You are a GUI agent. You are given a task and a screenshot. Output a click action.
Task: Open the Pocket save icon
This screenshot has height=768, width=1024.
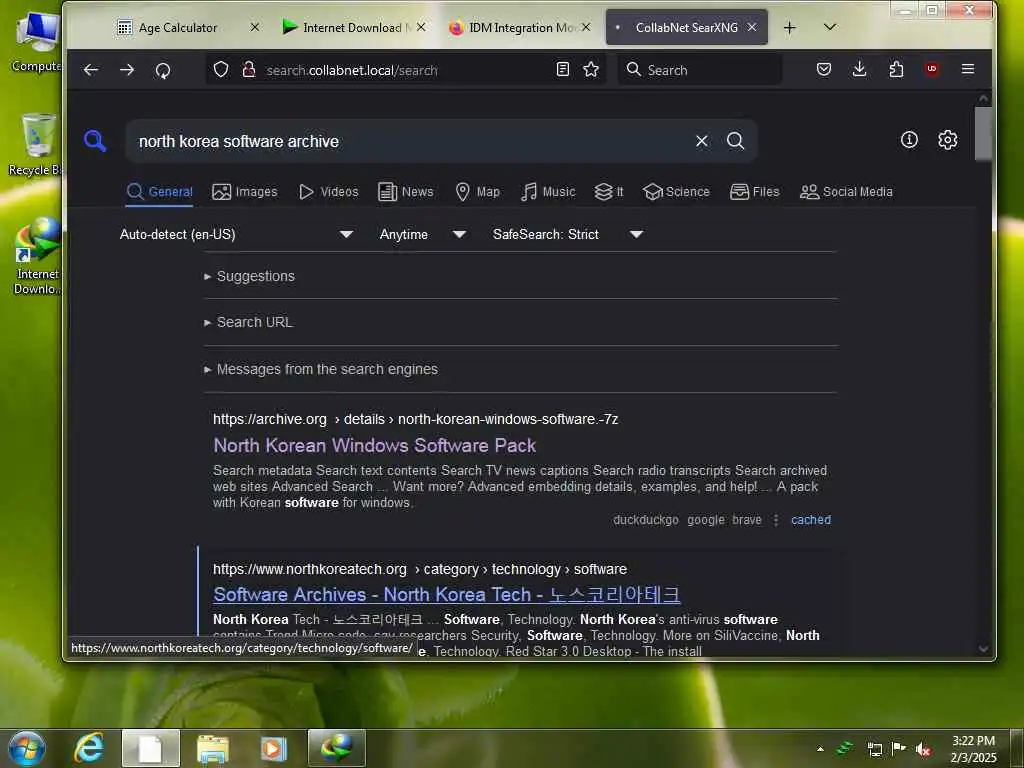click(x=824, y=69)
